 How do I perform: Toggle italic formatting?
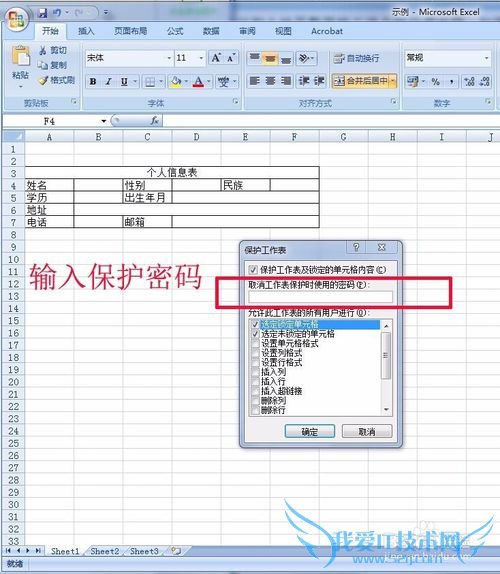tap(108, 81)
